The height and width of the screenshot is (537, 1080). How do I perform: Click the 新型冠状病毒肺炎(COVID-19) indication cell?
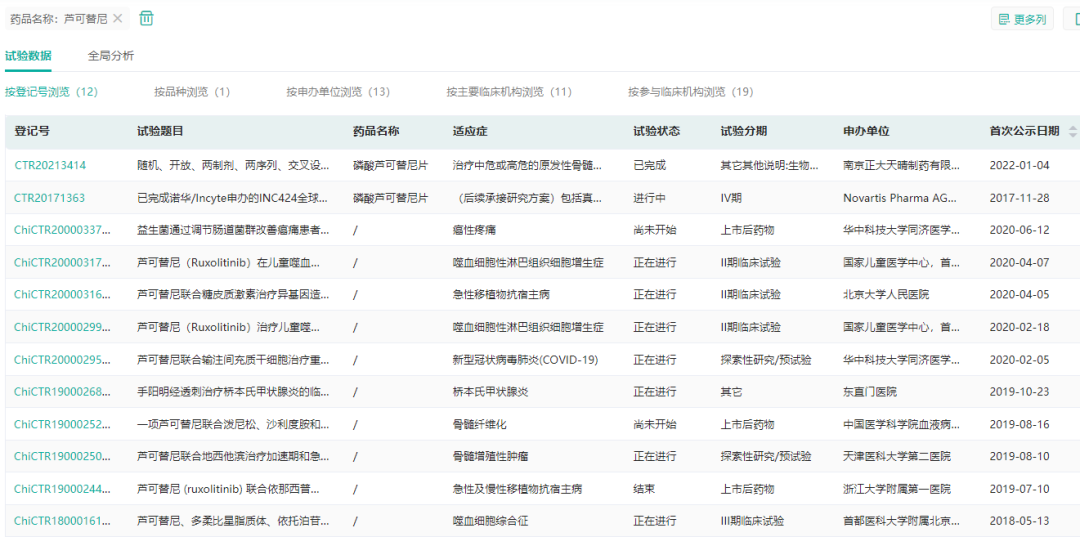click(525, 360)
